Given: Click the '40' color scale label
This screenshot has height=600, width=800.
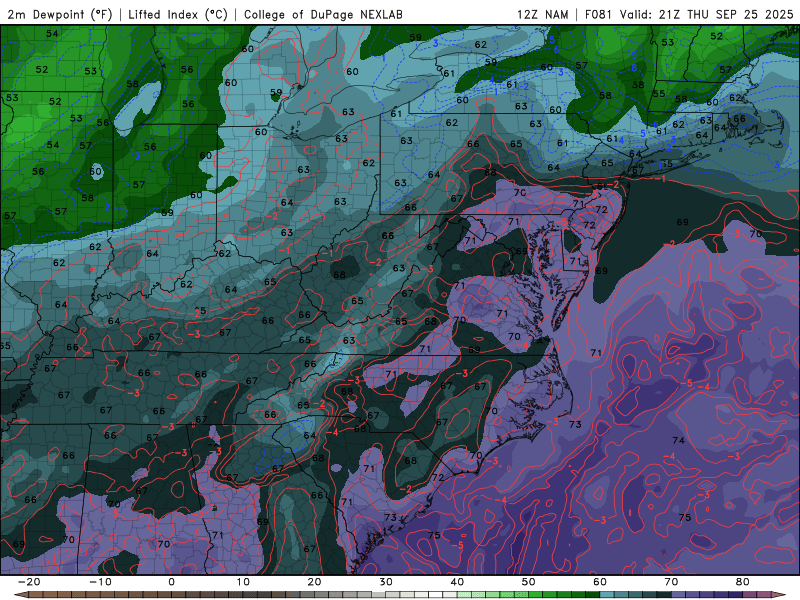Looking at the screenshot, I should (457, 582).
